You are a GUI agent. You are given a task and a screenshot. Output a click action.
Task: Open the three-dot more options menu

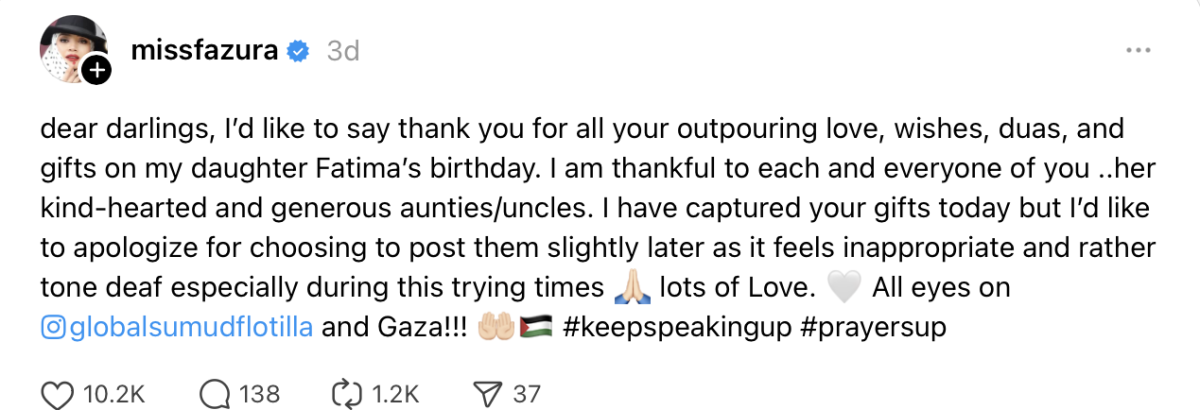tap(1138, 51)
